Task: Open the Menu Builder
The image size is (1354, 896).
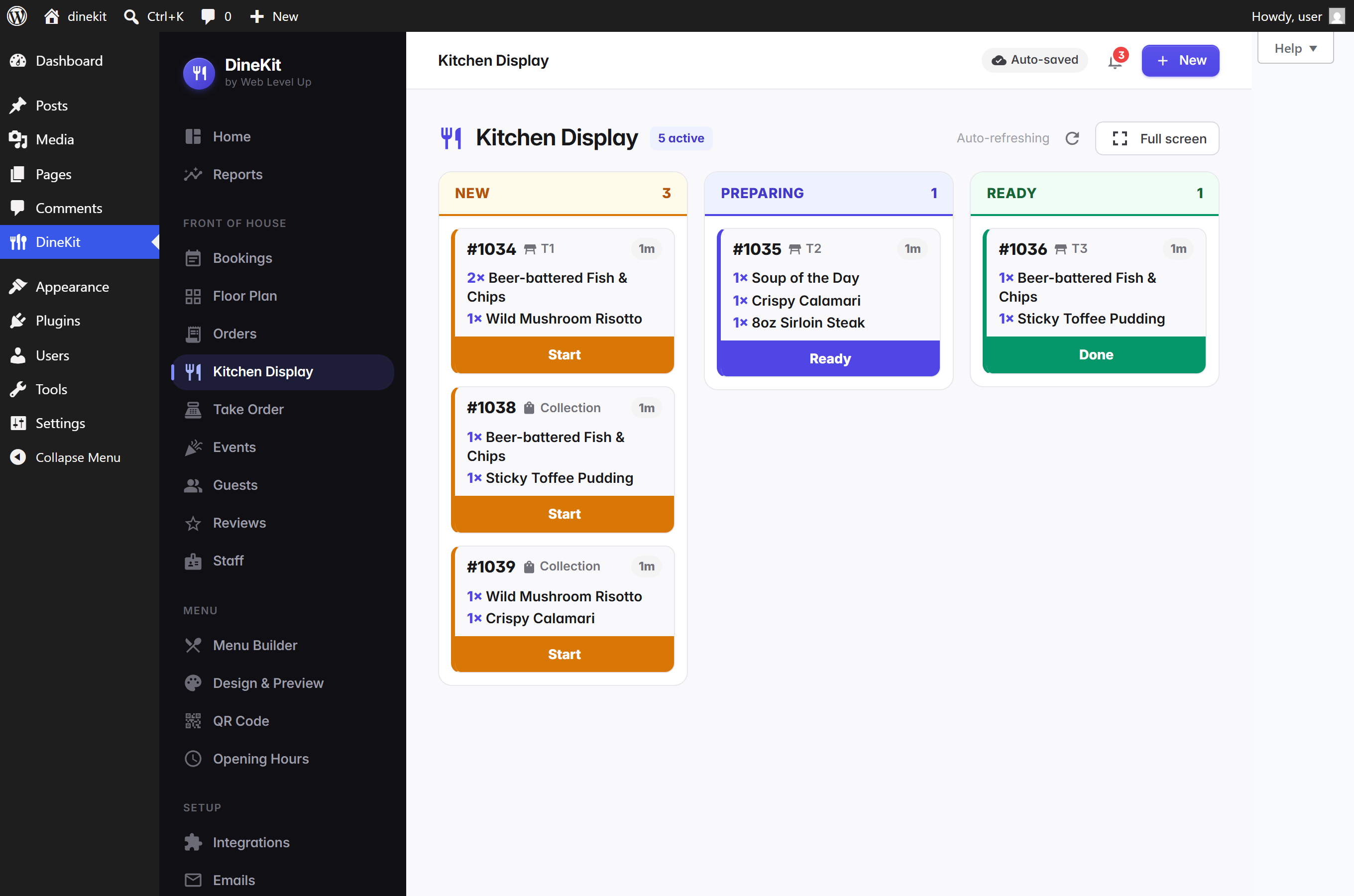Action: [283, 645]
